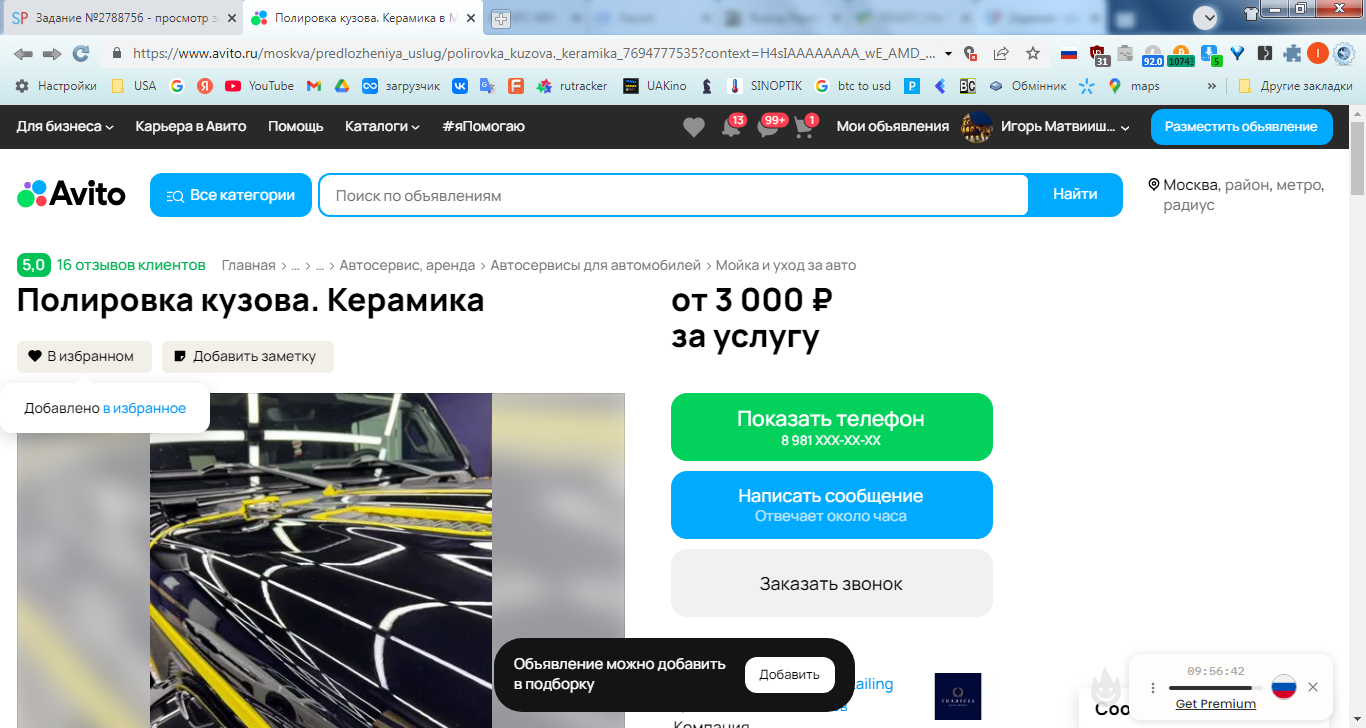This screenshot has width=1366, height=728.
Task: Click Показать телефон green button
Action: [x=831, y=427]
